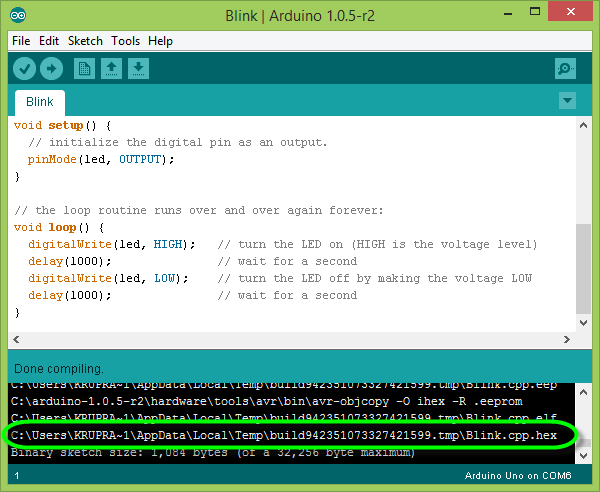Click the 'void setup() {' code line
This screenshot has width=600, height=492.
point(62,125)
